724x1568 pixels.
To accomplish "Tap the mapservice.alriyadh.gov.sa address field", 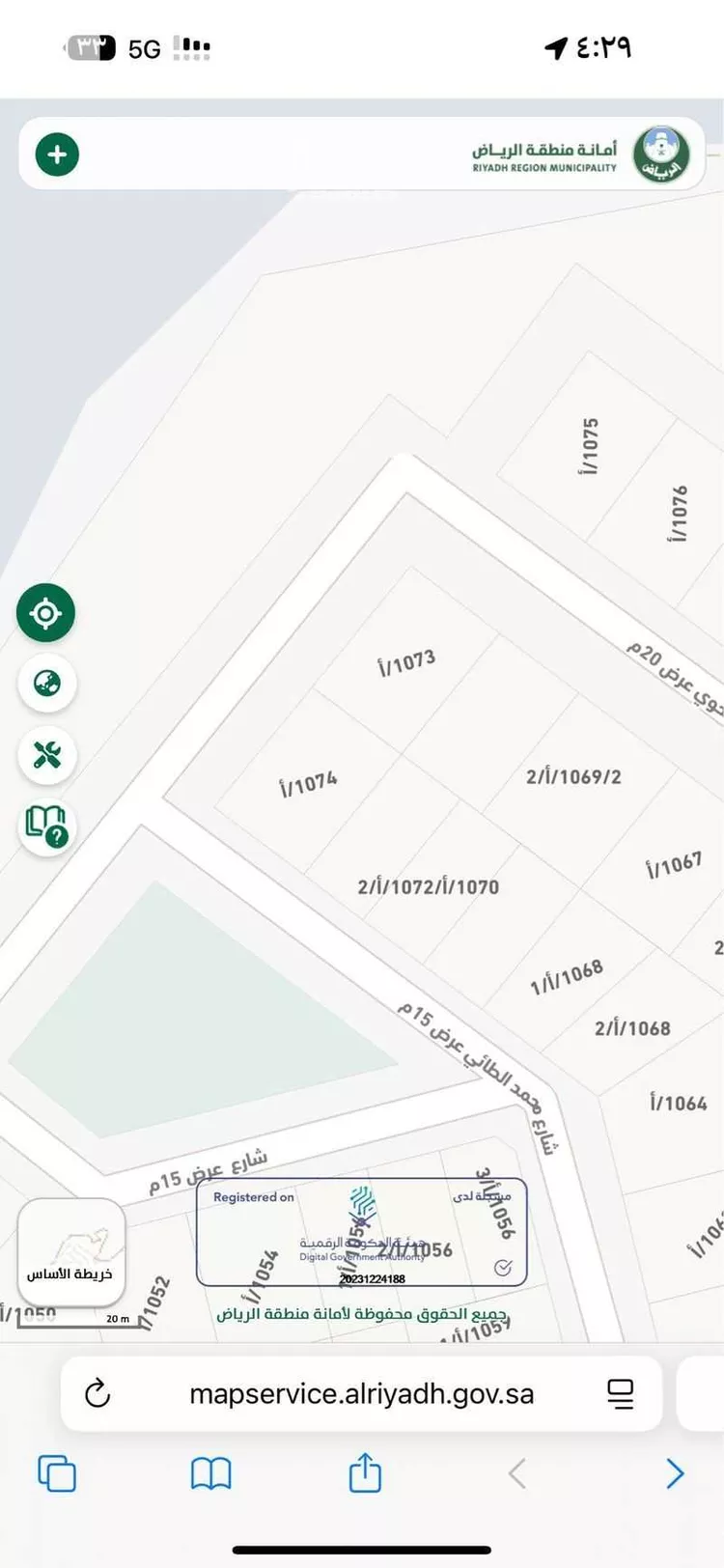I will tap(362, 1393).
